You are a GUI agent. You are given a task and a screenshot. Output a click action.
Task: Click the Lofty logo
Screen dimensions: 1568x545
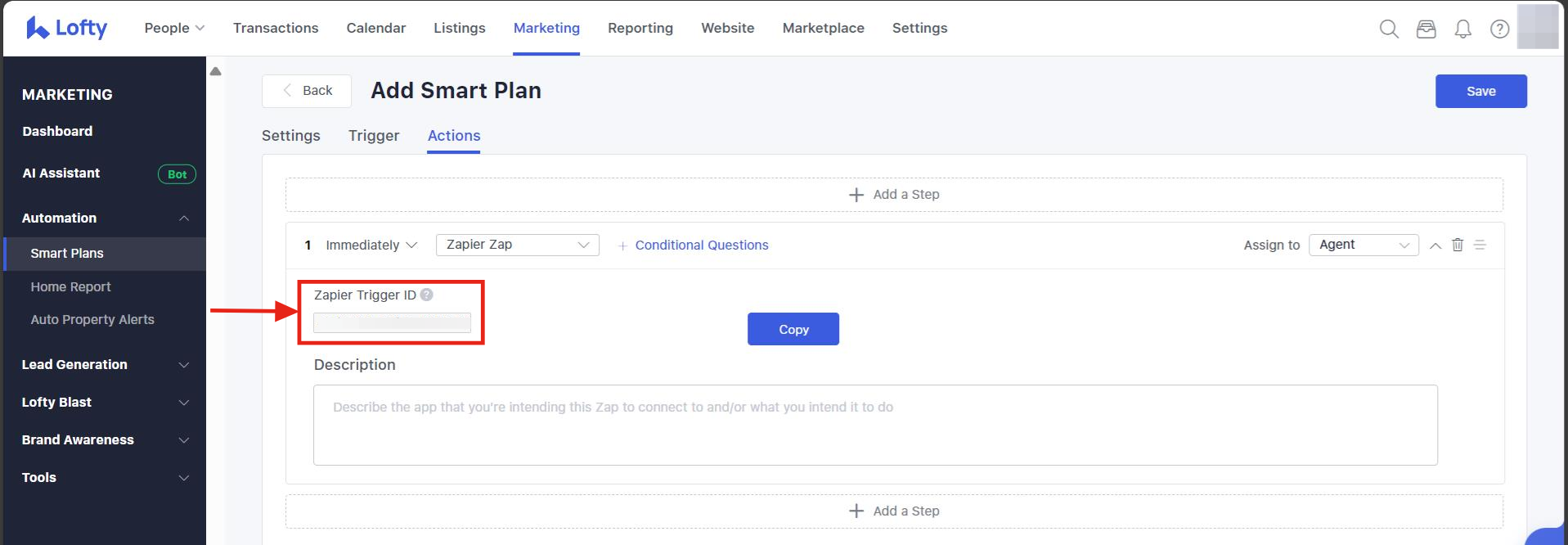(67, 28)
